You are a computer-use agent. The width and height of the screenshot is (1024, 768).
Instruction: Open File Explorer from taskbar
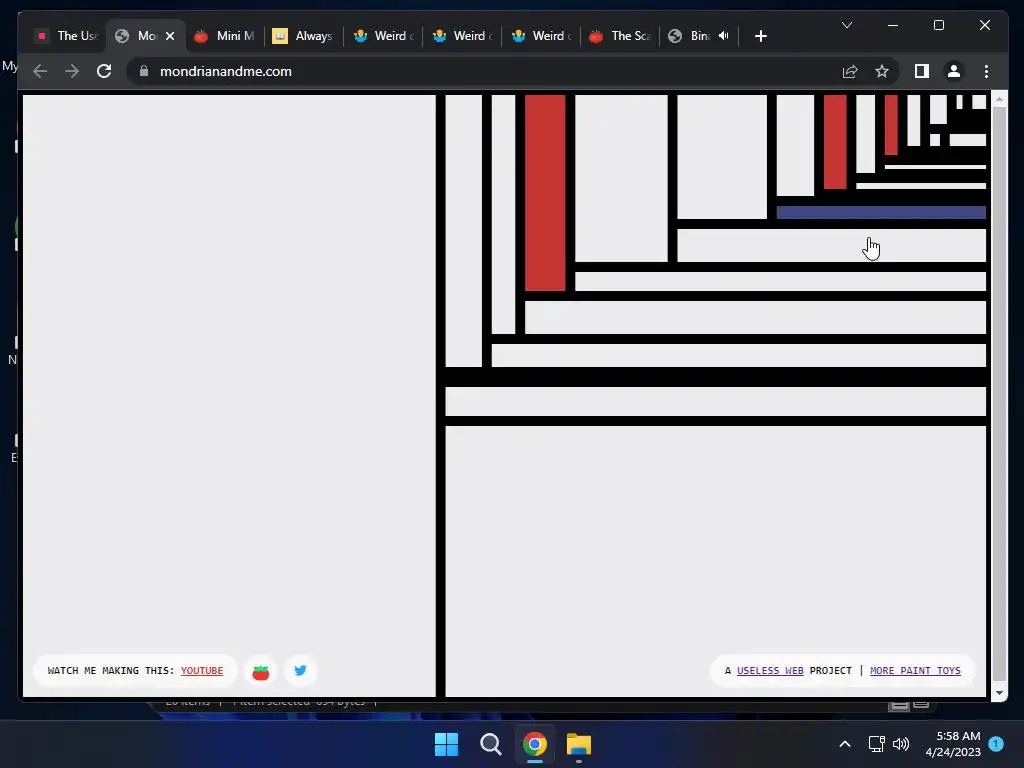coord(579,744)
